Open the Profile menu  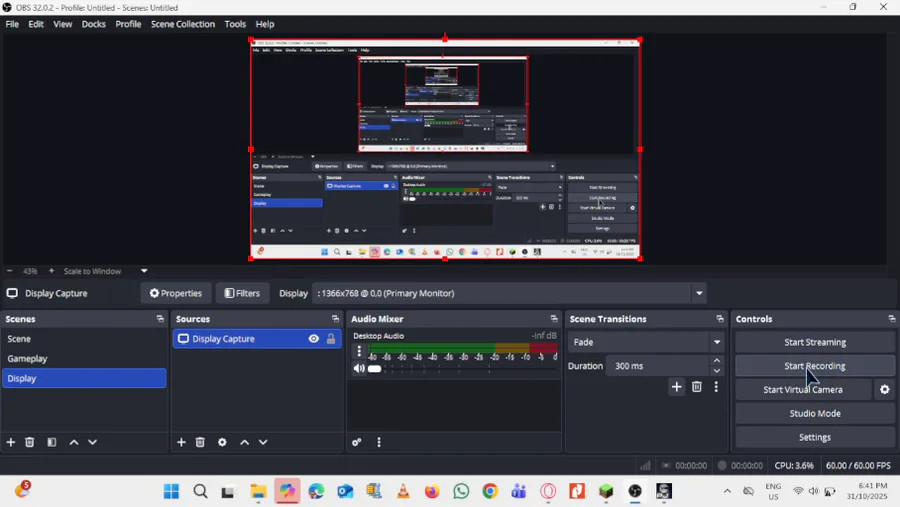click(x=128, y=24)
